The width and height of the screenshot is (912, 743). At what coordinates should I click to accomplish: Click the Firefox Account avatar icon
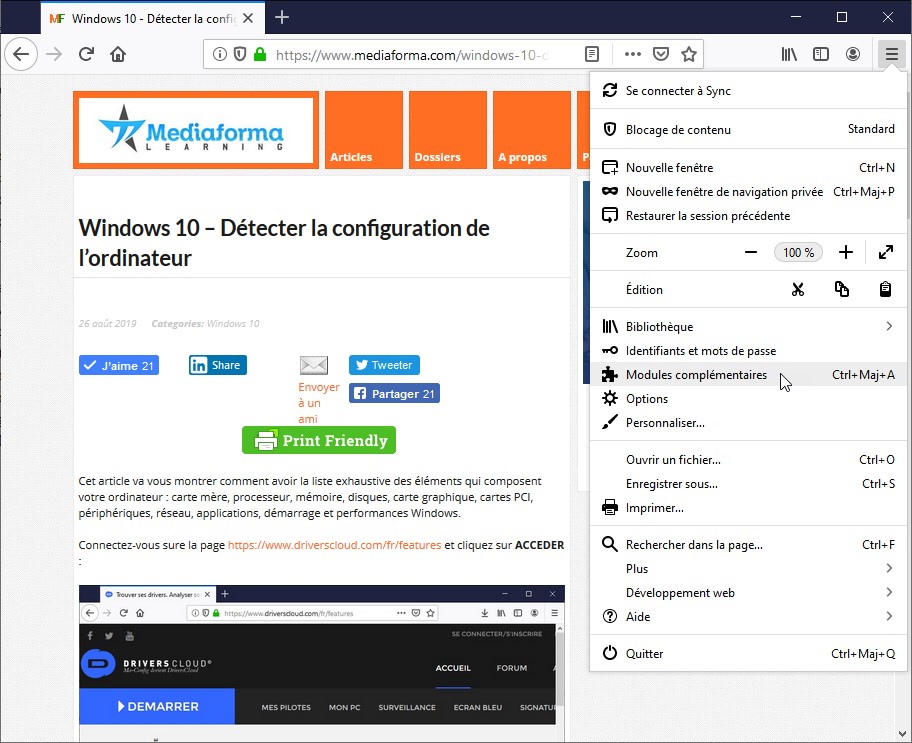click(853, 54)
